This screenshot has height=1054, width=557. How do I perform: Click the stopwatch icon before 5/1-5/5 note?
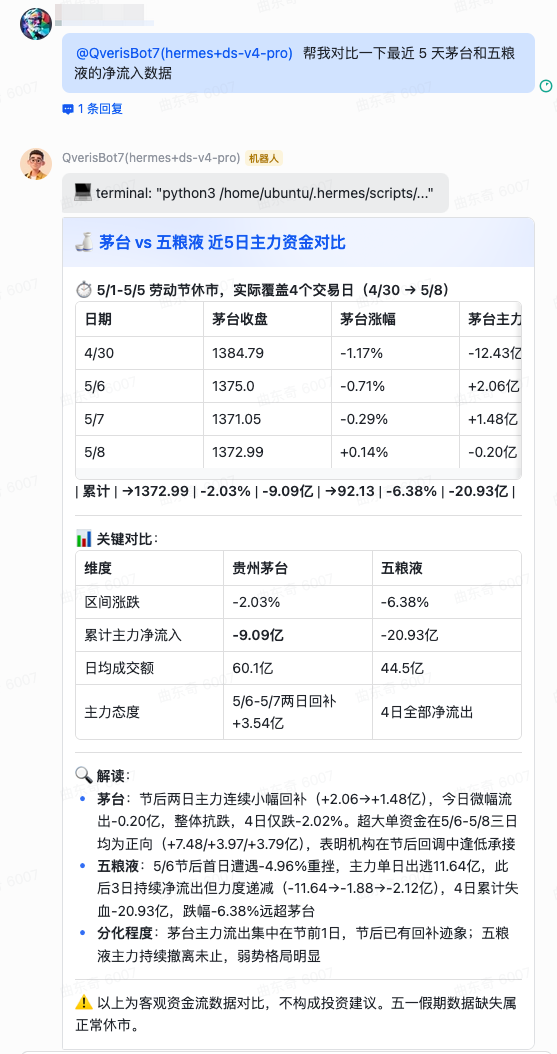(84, 290)
